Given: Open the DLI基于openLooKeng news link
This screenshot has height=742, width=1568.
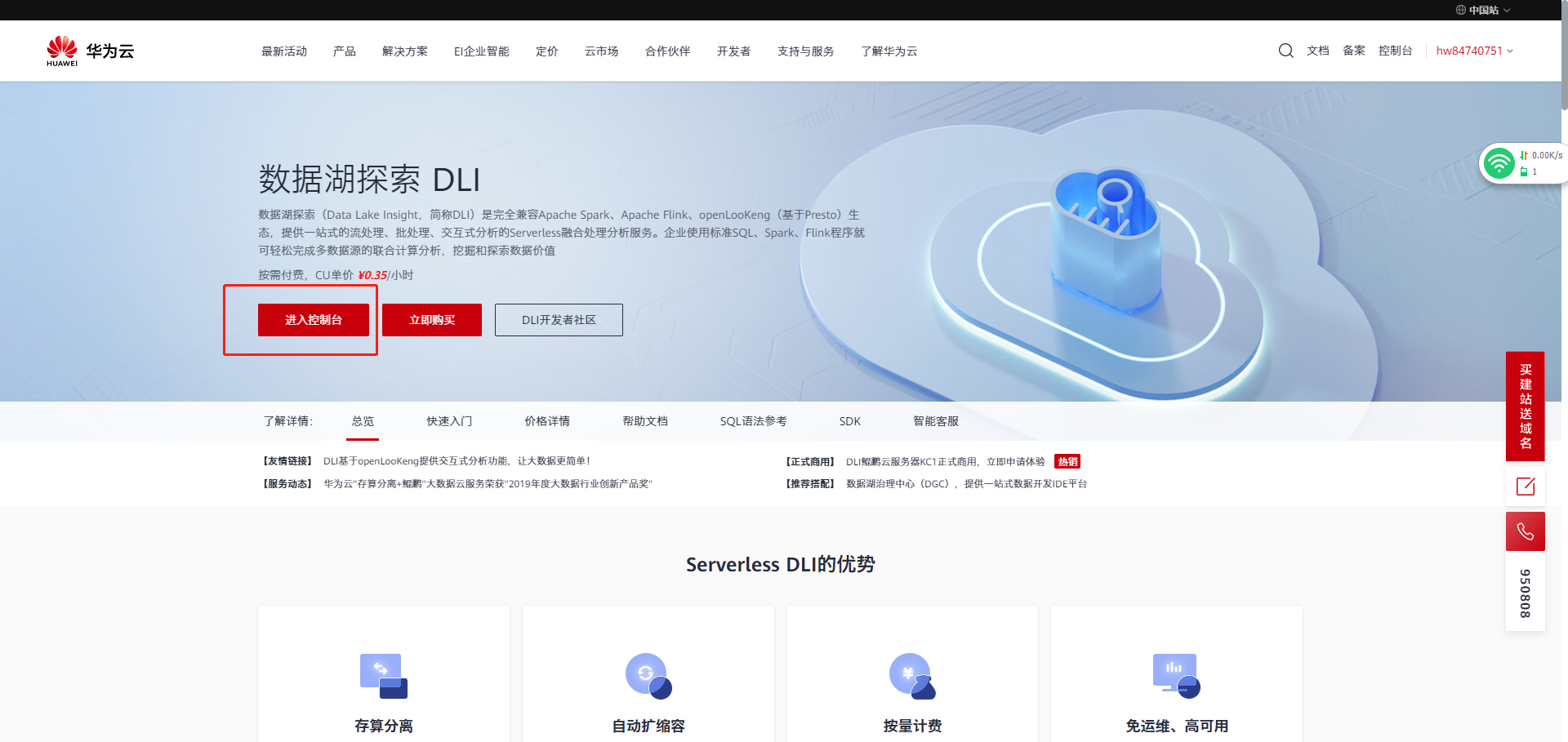Looking at the screenshot, I should (457, 461).
